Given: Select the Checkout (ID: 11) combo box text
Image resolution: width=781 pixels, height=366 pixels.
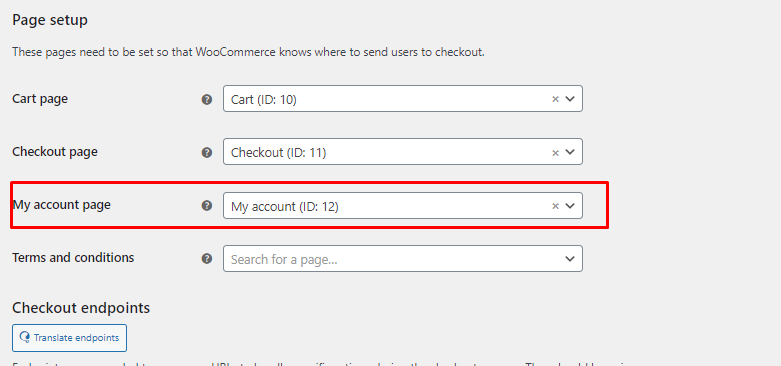Looking at the screenshot, I should [x=278, y=153].
